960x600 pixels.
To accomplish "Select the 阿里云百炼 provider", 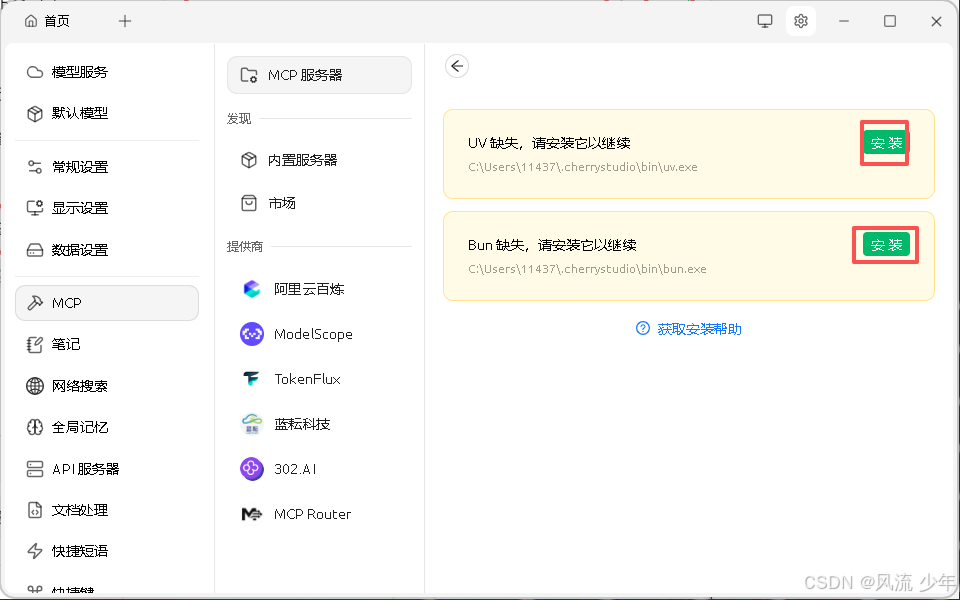I will click(310, 288).
